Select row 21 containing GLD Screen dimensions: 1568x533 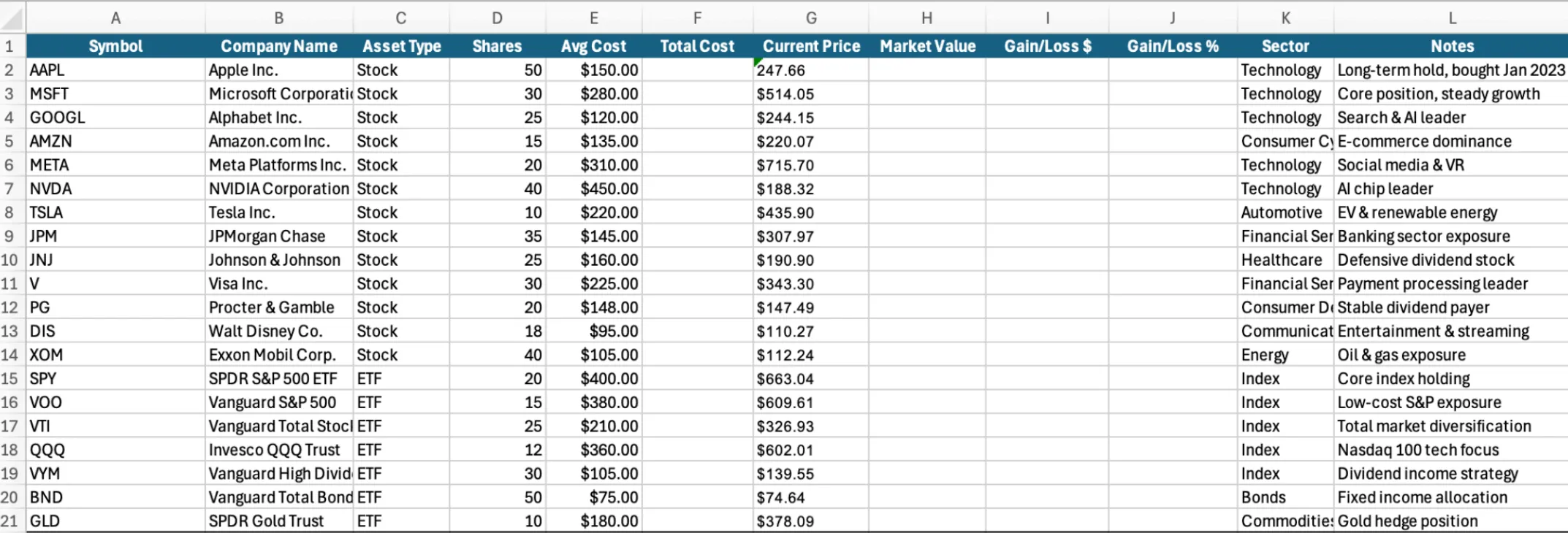pyautogui.click(x=10, y=521)
